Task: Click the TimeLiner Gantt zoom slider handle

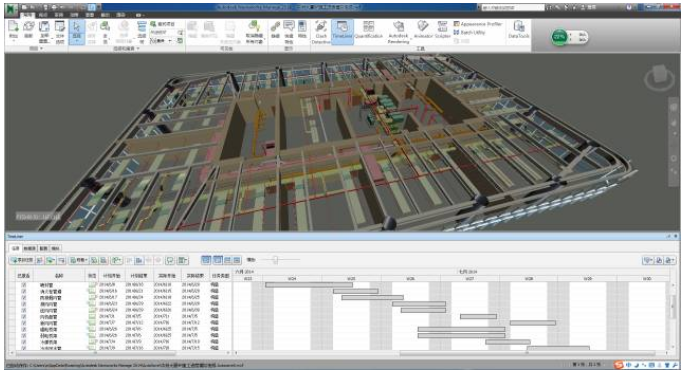Action: click(x=275, y=260)
